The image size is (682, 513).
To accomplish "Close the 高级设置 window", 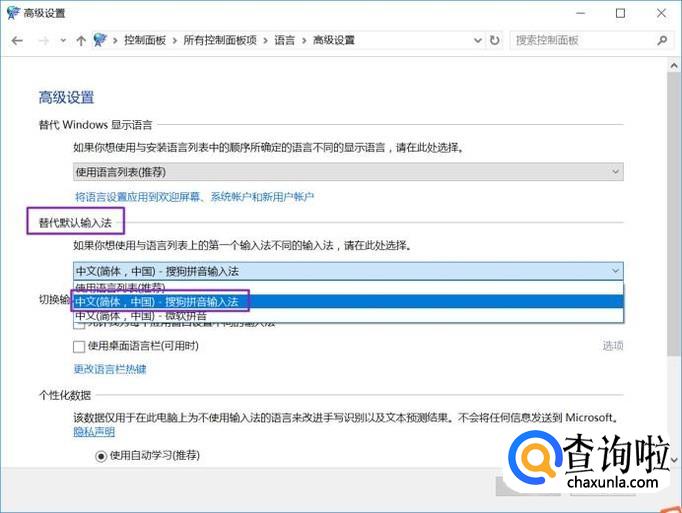I will tap(662, 13).
